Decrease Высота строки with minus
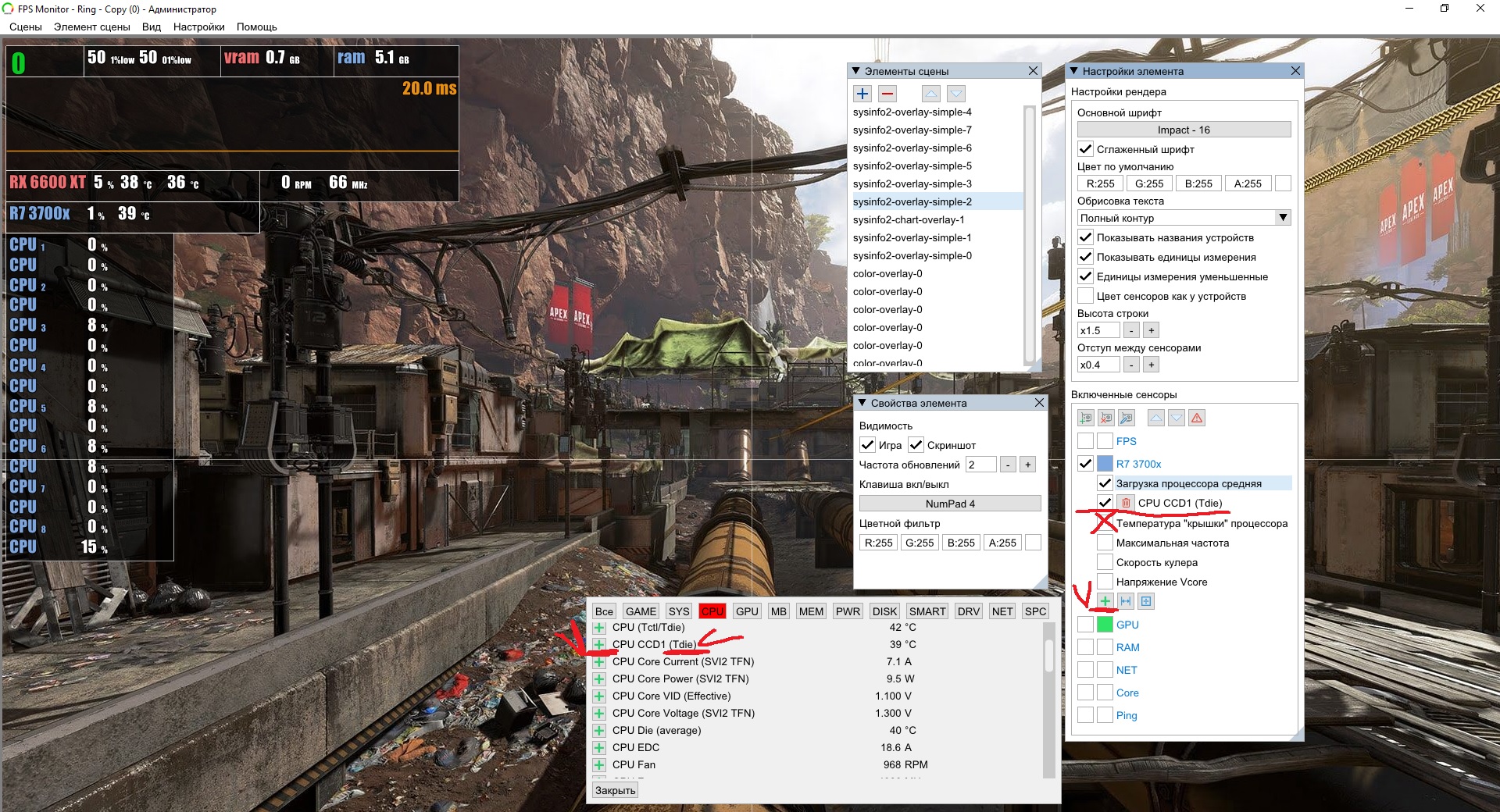Image resolution: width=1500 pixels, height=812 pixels. pos(1131,330)
